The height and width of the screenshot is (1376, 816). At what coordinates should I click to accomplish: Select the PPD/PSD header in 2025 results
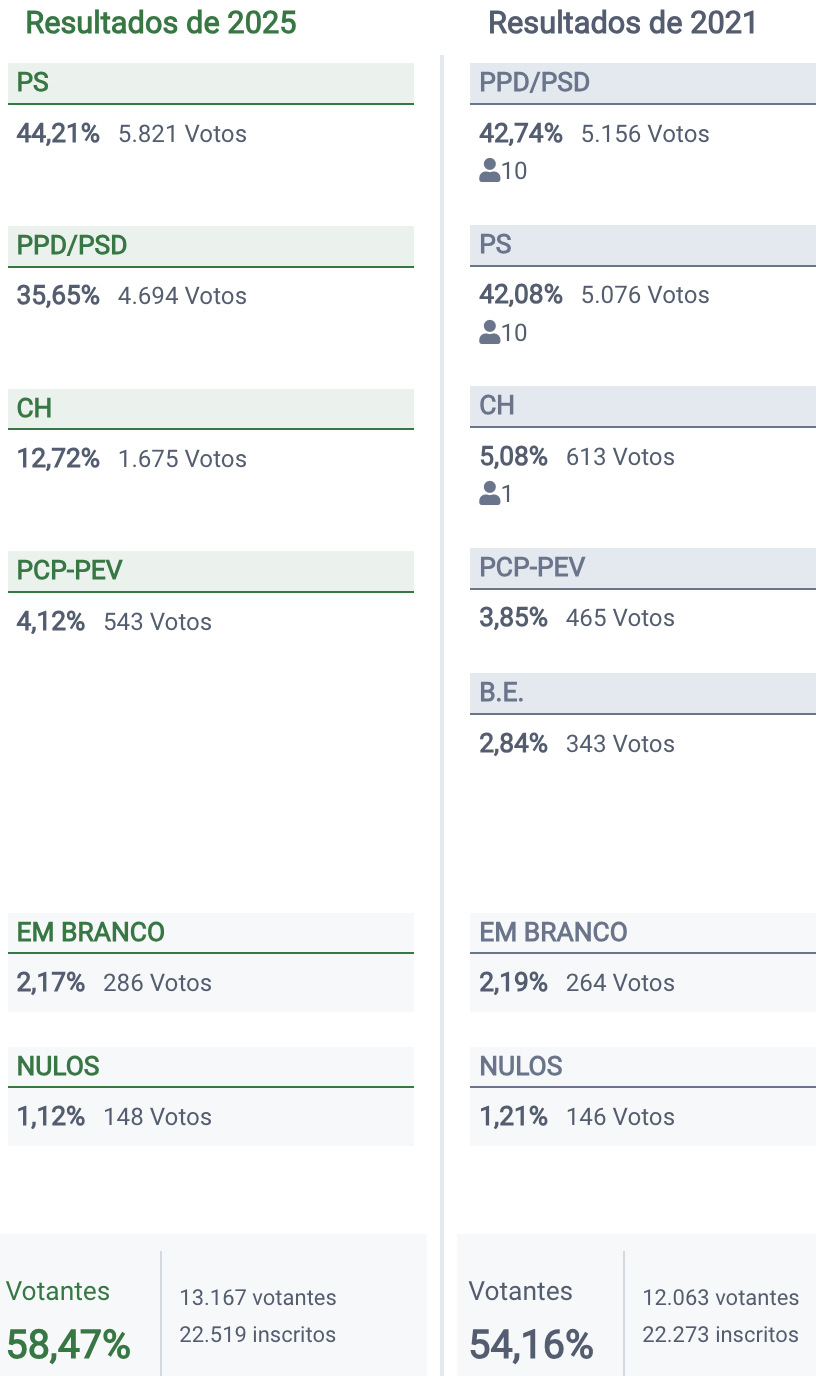pyautogui.click(x=210, y=246)
